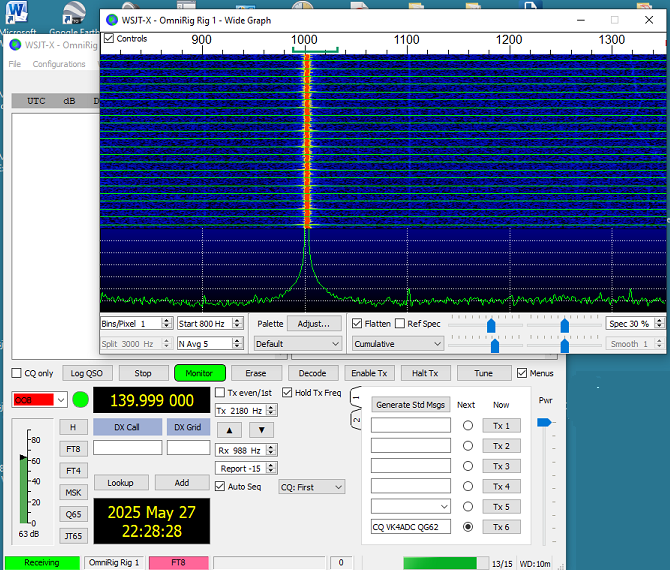The image size is (670, 570).
Task: Click the Add button
Action: 182,482
